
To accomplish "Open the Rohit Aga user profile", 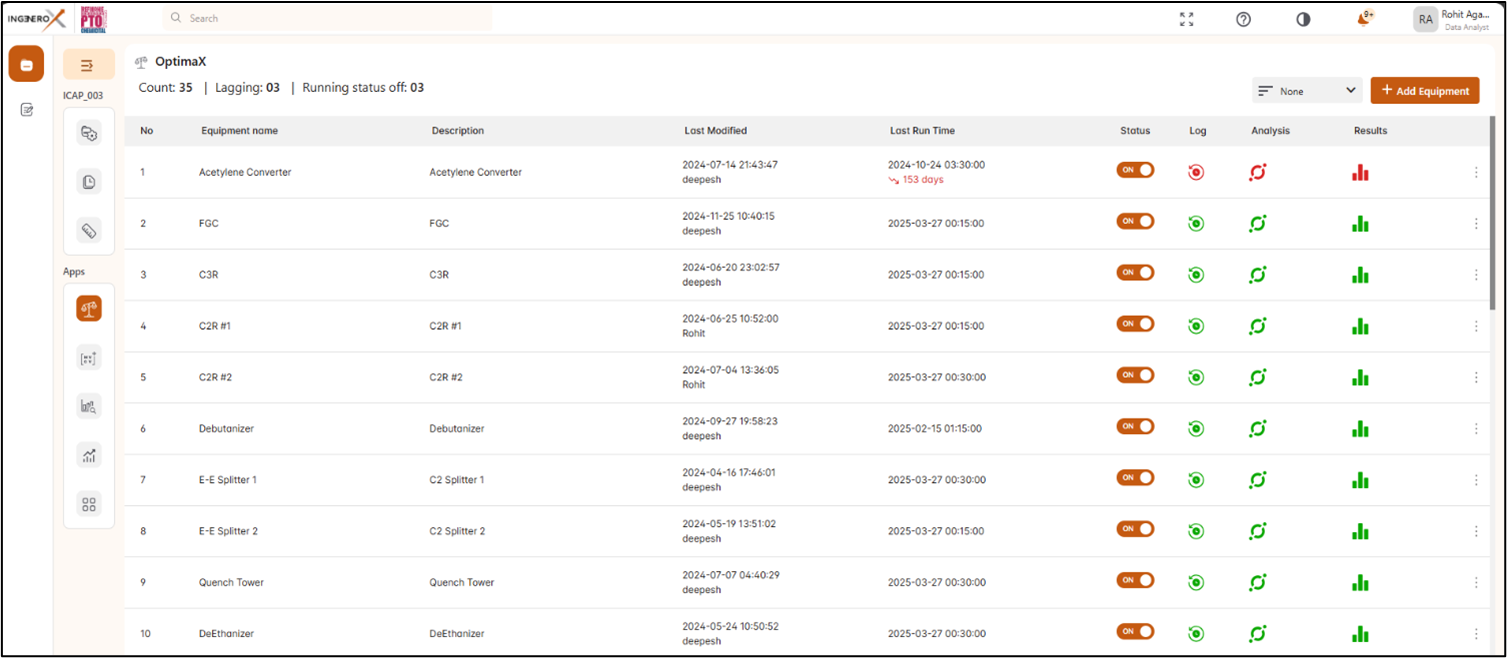I will [1451, 19].
